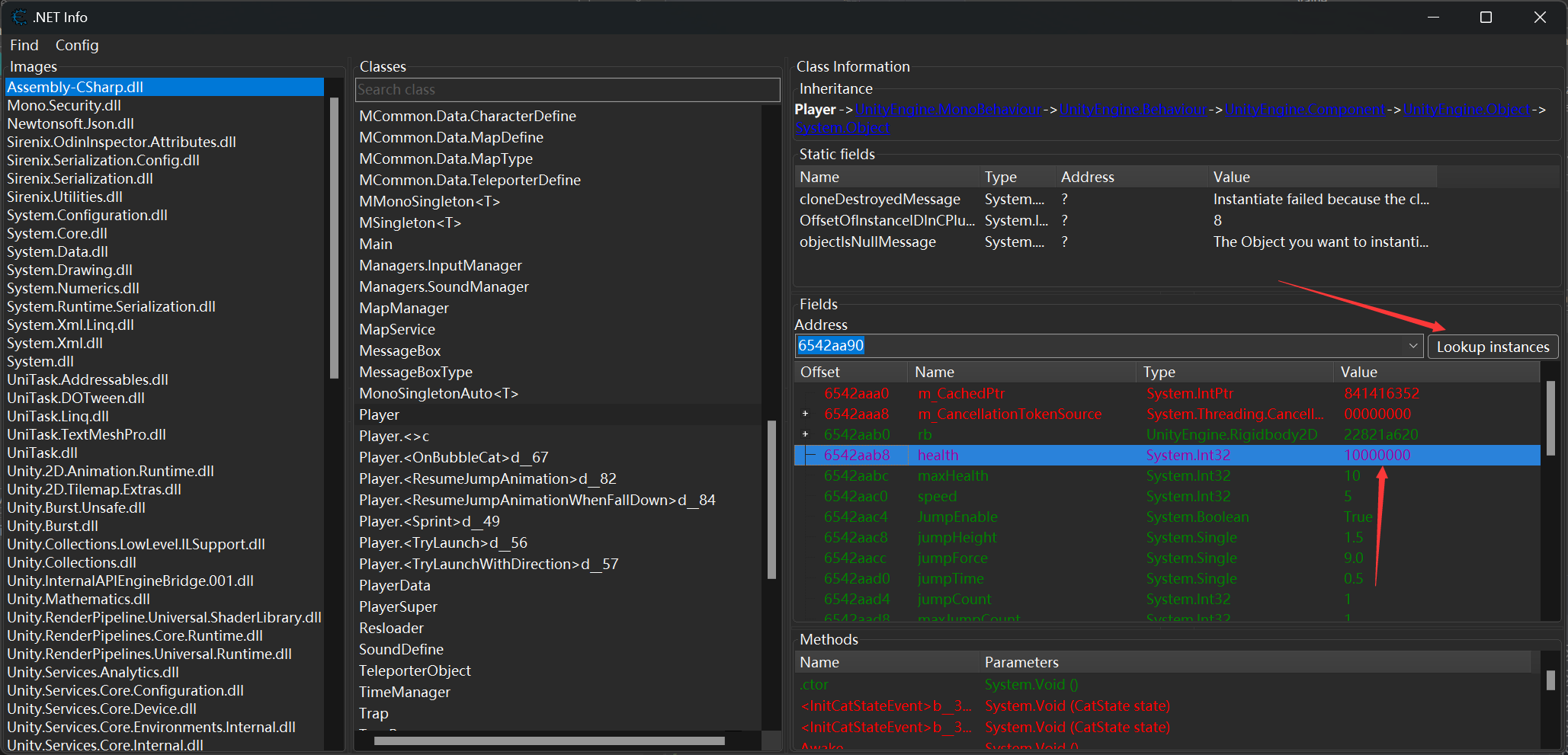Select the maxHealth field row
Viewport: 1568px width, 755px height.
(1167, 475)
